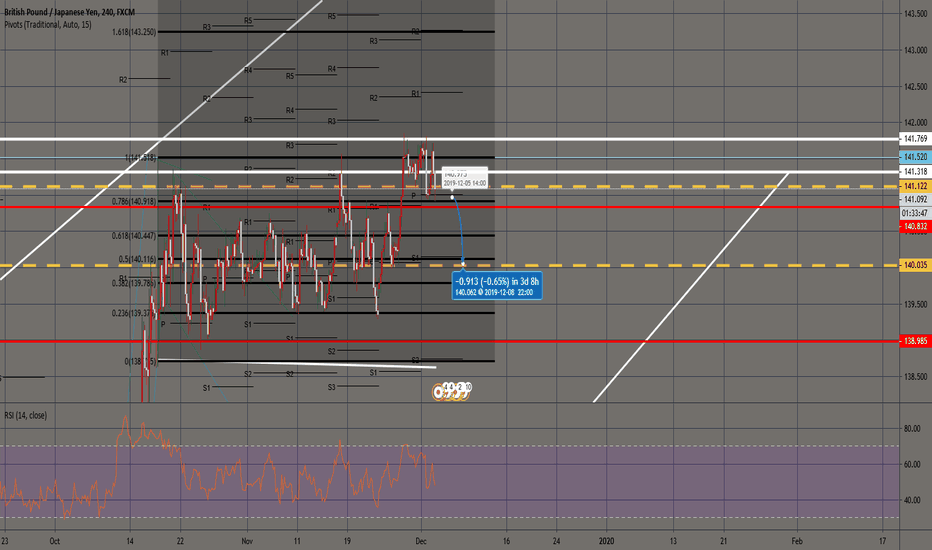
Task: Select the 1(141.518) Fibonacci level label
Action: [140, 158]
